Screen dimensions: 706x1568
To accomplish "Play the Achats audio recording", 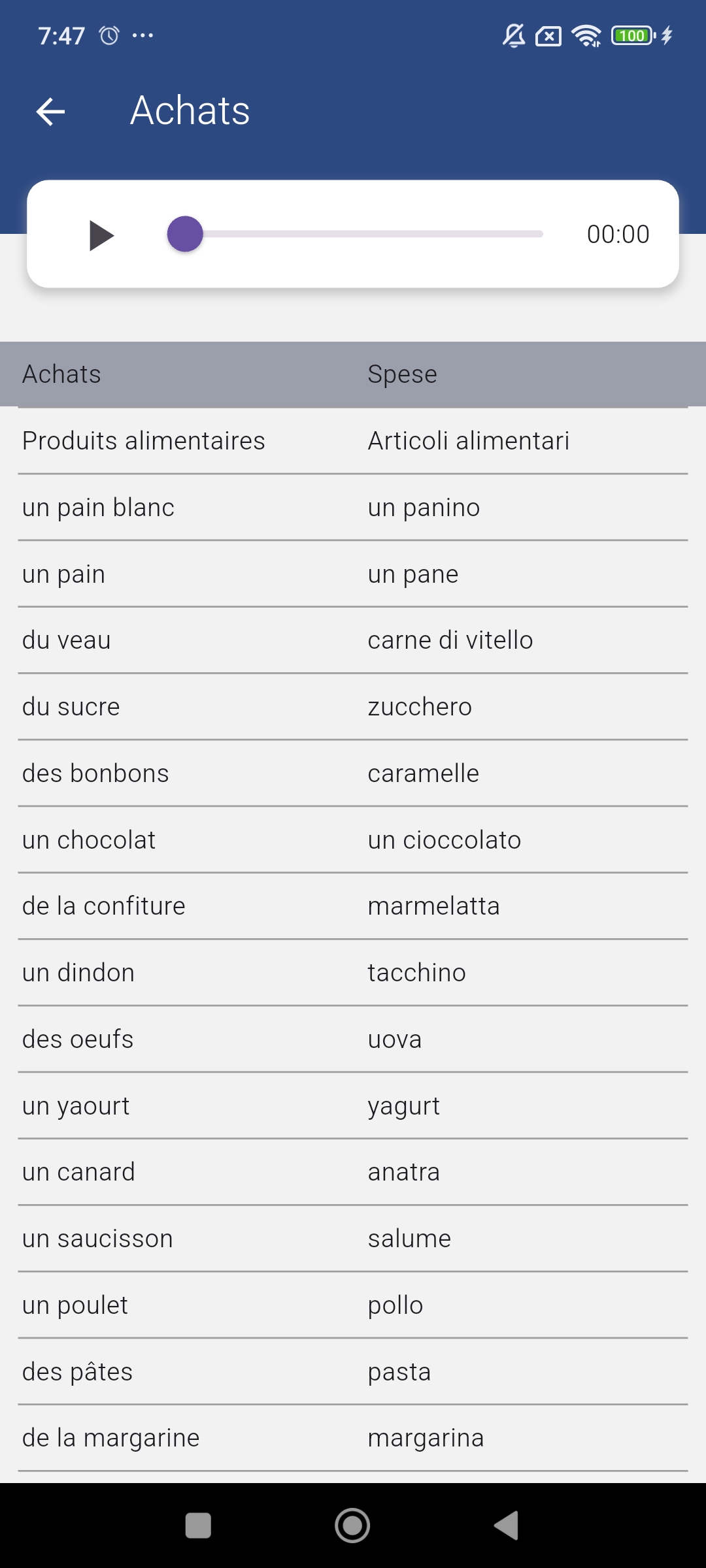I will tap(101, 235).
